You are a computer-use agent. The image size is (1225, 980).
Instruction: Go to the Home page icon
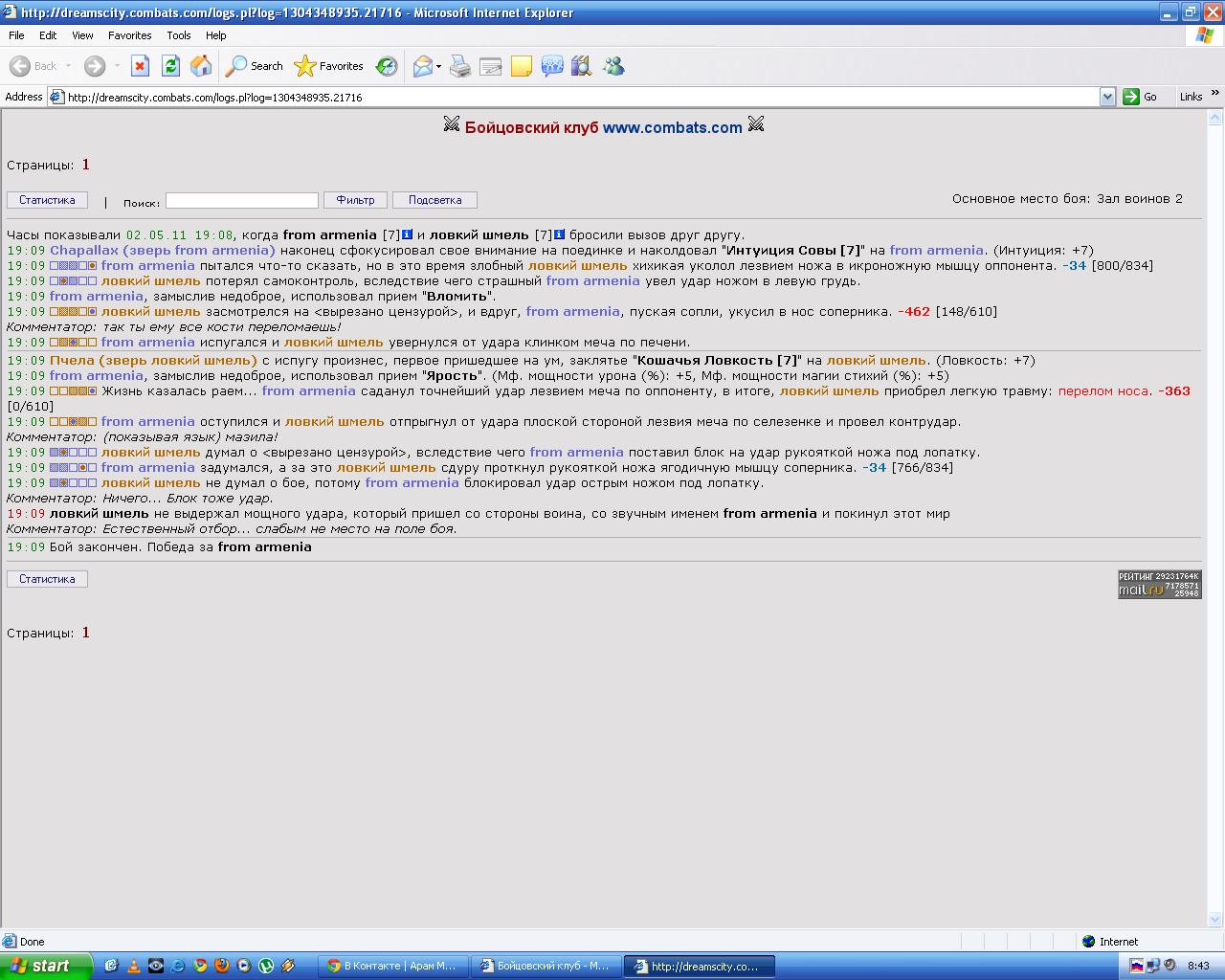click(x=201, y=66)
